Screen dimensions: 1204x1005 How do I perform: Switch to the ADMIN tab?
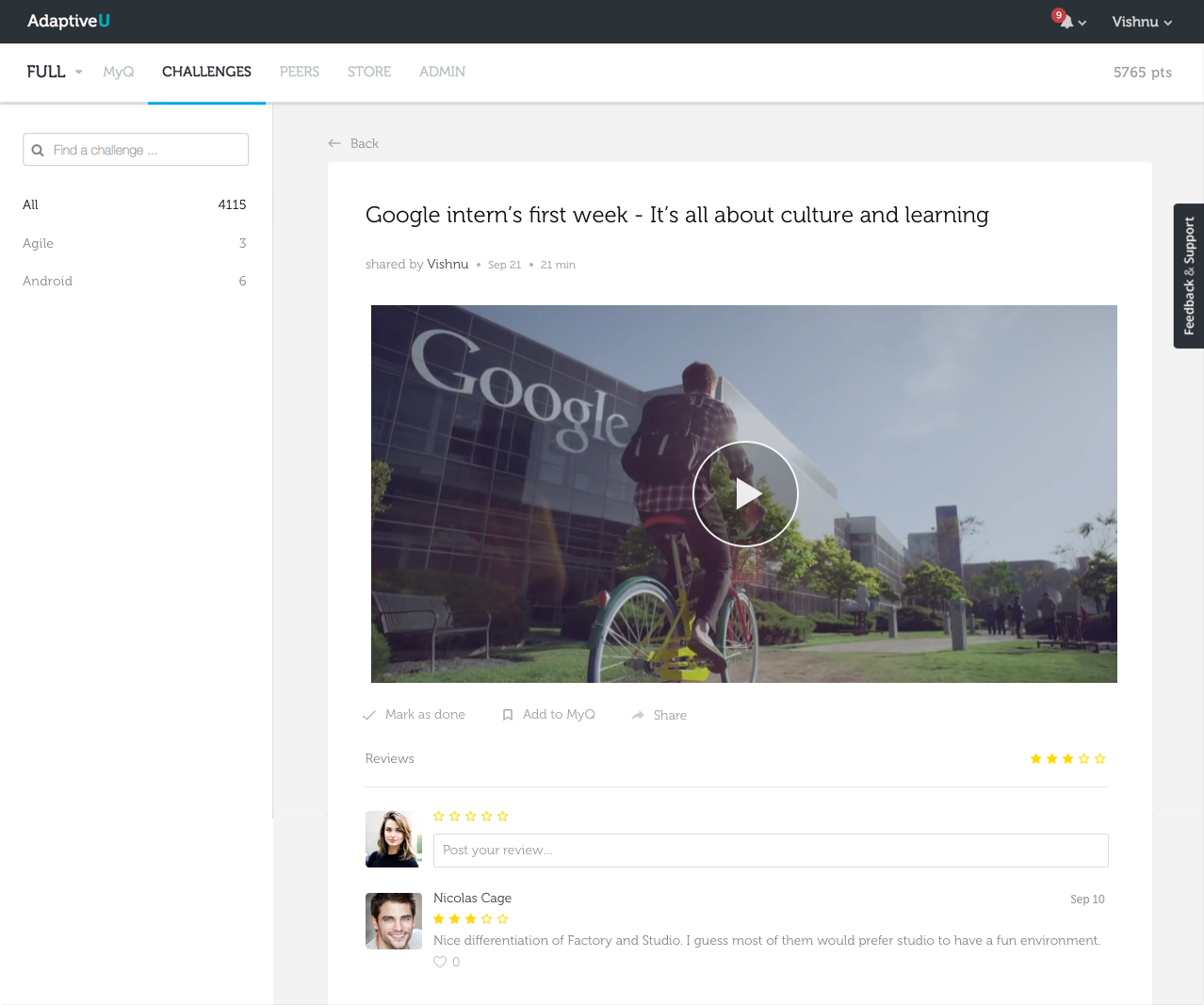442,72
